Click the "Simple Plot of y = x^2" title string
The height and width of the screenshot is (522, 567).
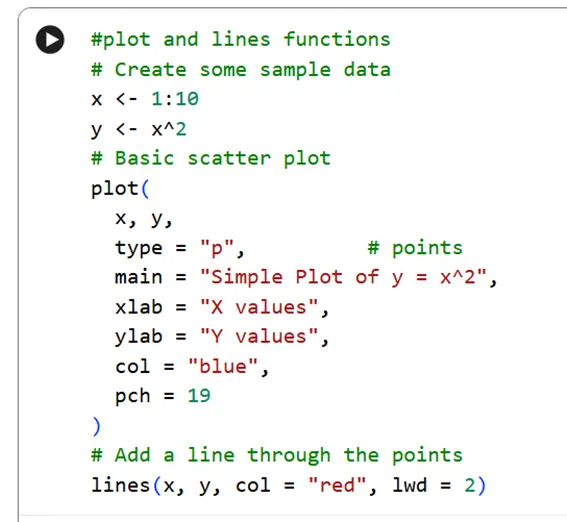(x=343, y=278)
